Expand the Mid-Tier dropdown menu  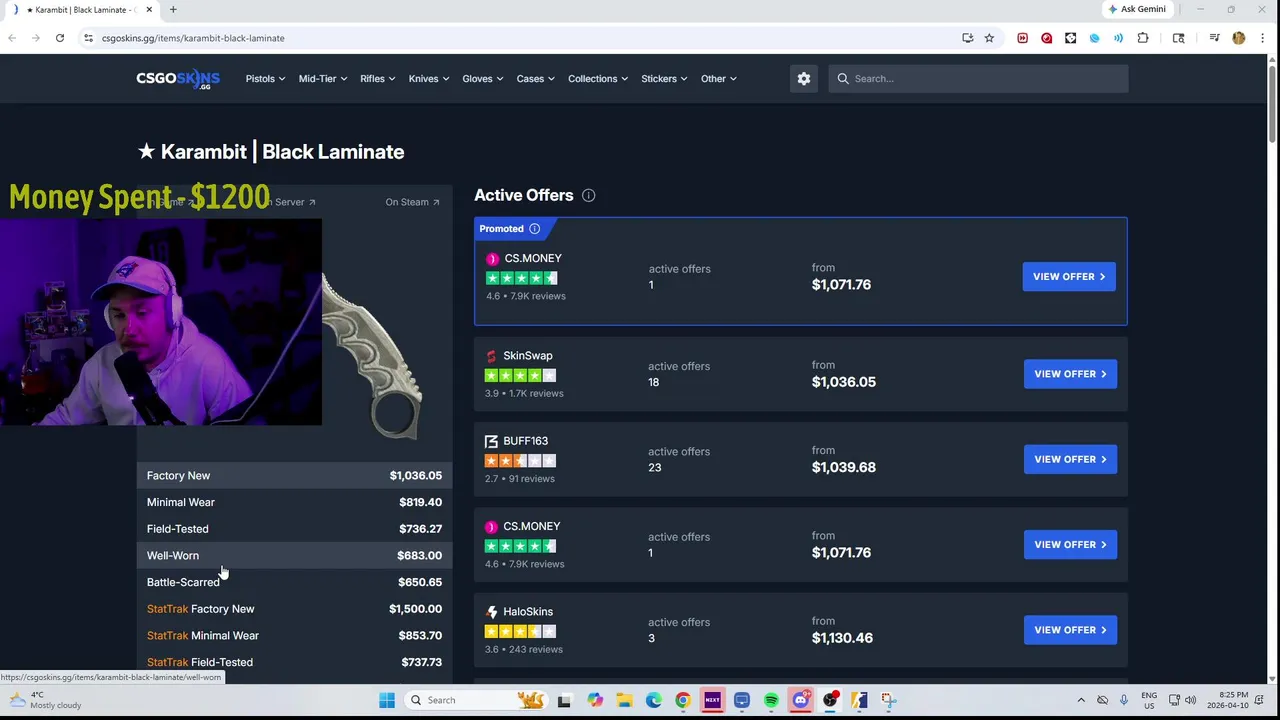(323, 78)
